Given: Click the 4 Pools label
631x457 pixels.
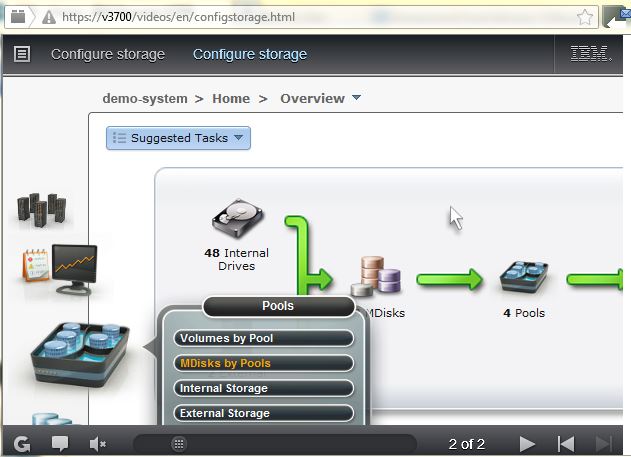Looking at the screenshot, I should click(x=524, y=313).
